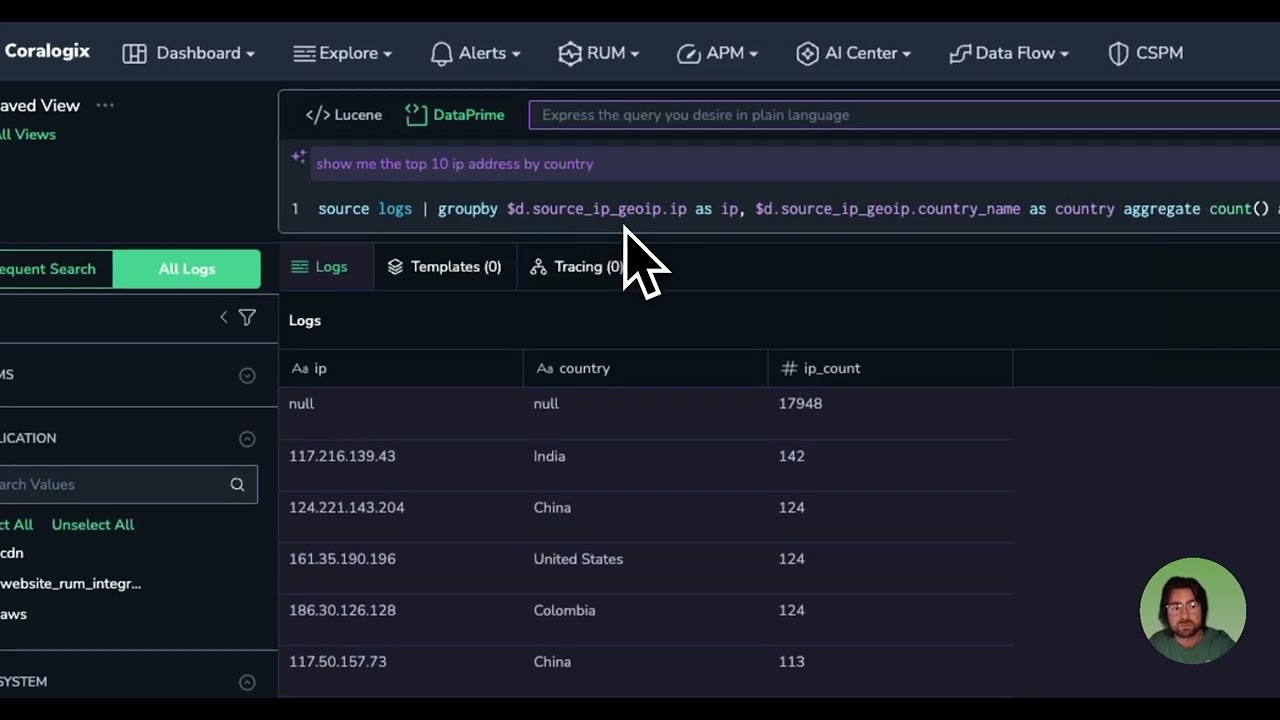Collapse the sidebar with the left chevron
1280x720 pixels.
click(224, 318)
